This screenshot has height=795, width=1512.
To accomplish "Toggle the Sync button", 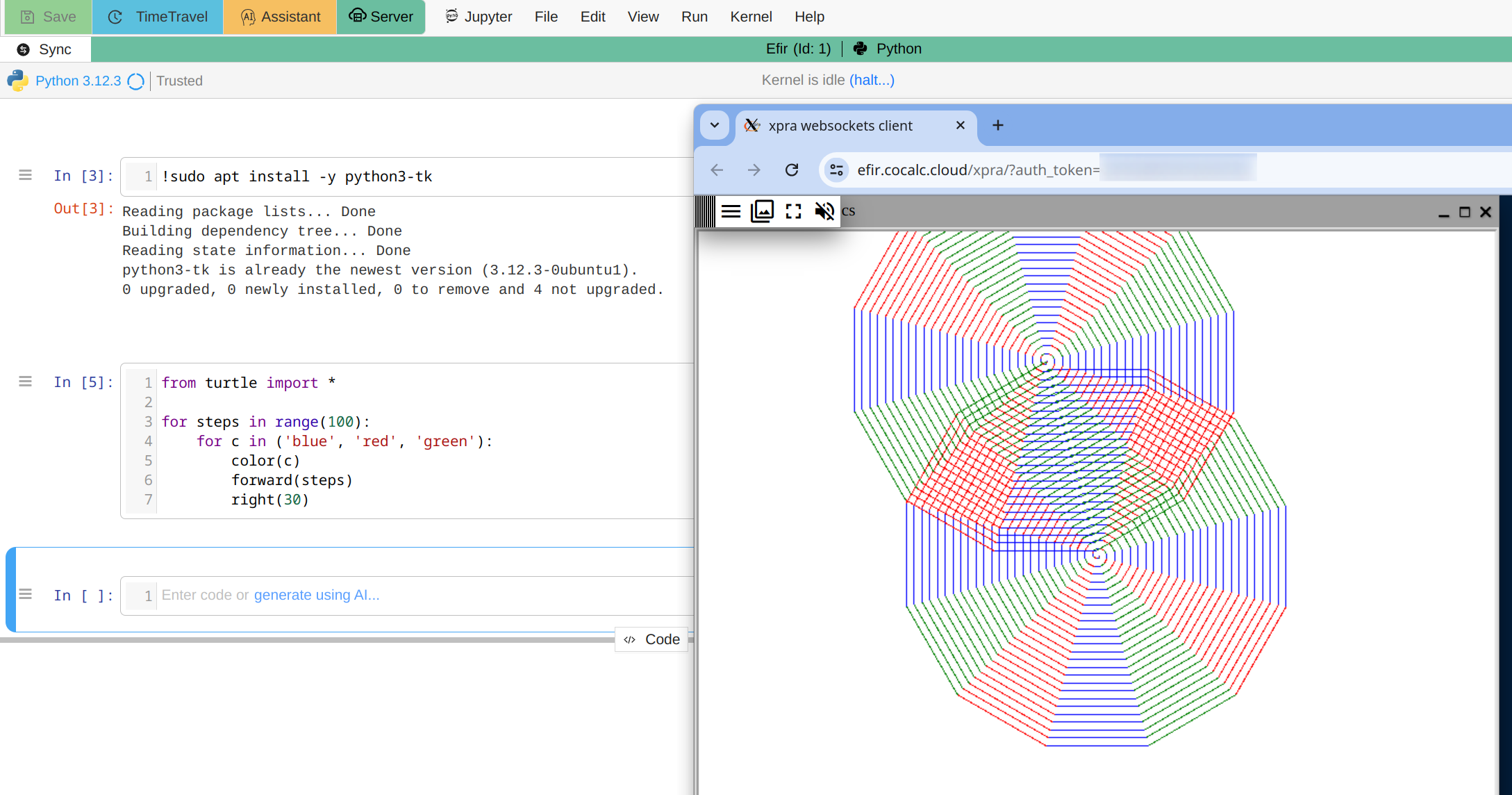I will coord(46,49).
